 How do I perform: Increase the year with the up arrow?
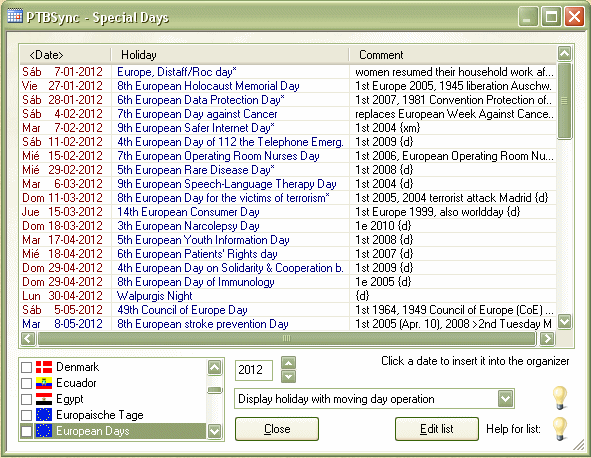click(x=288, y=363)
